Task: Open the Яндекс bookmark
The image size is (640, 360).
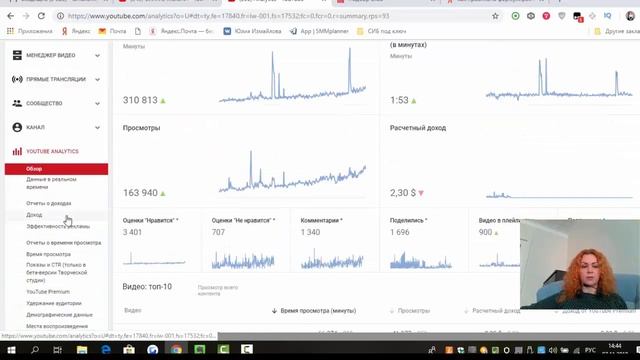Action: (76, 31)
